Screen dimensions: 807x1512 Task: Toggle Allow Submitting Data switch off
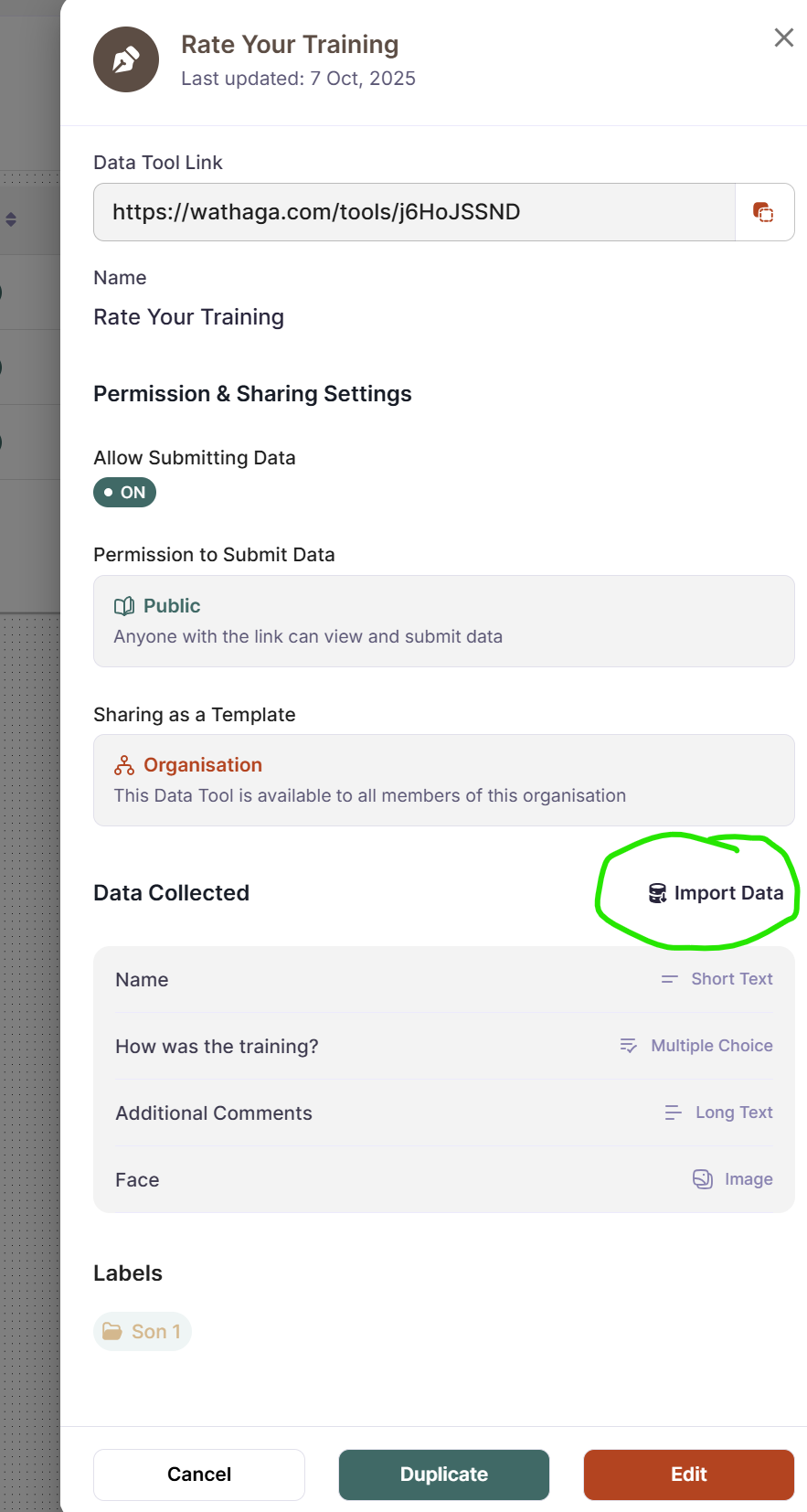(x=125, y=493)
